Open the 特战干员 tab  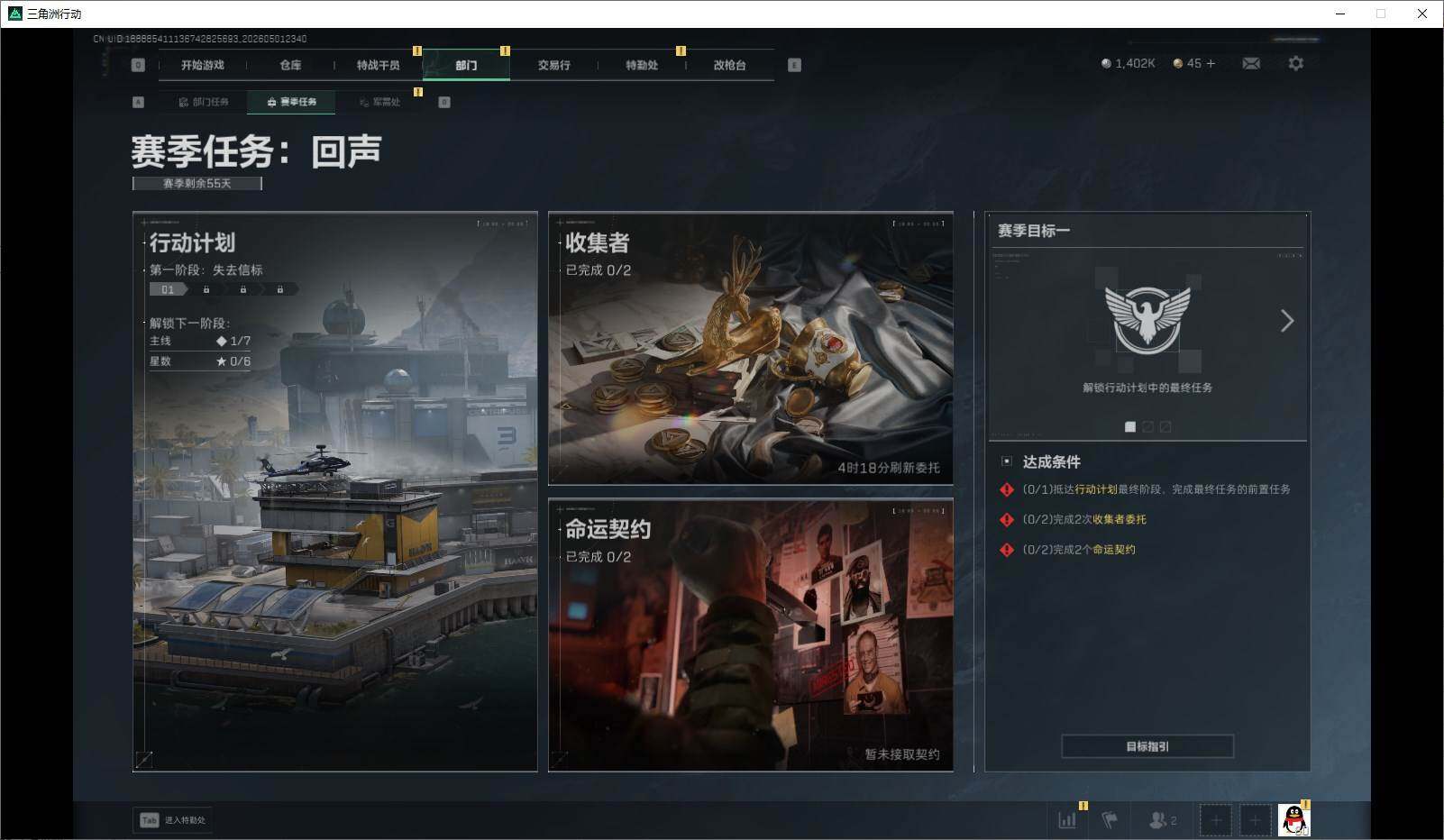click(x=378, y=65)
